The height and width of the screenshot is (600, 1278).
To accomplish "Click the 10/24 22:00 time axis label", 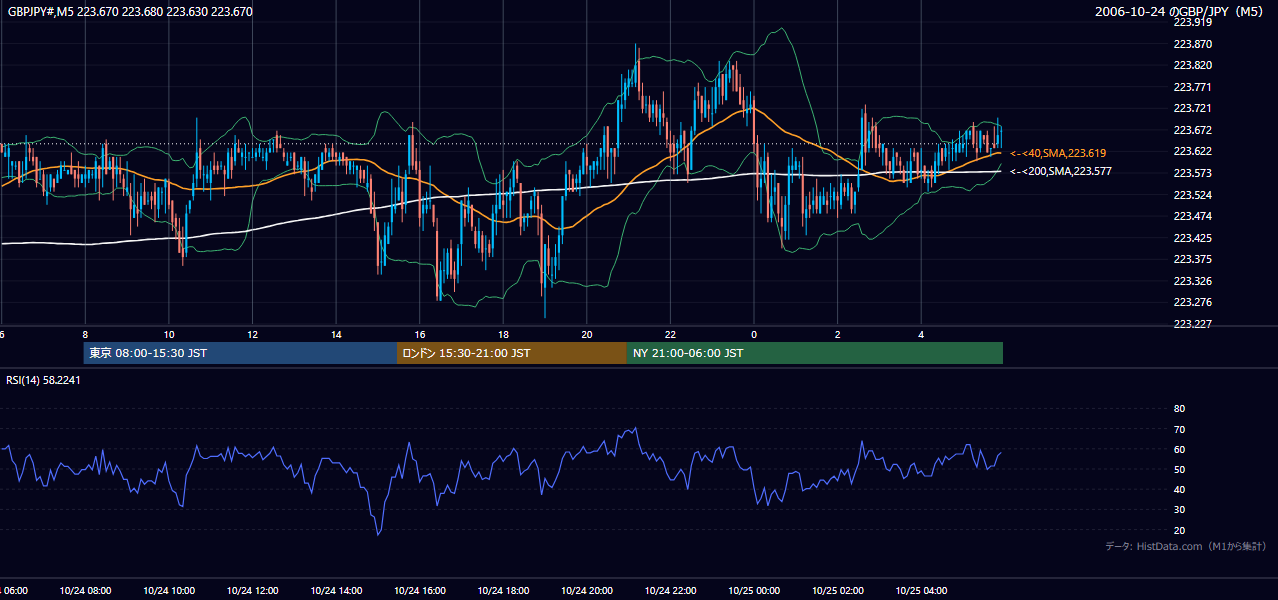I will pyautogui.click(x=670, y=591).
